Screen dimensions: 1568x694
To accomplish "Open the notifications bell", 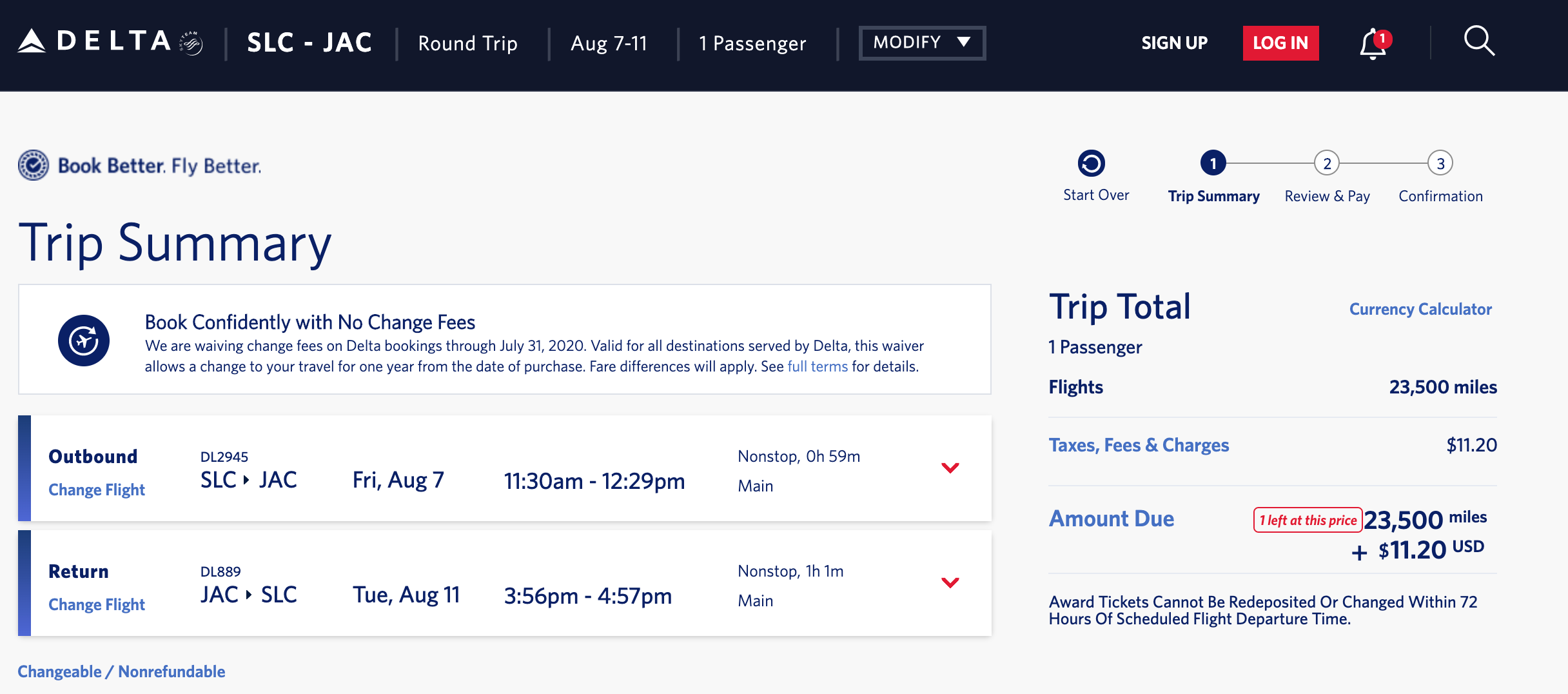I will [1373, 44].
